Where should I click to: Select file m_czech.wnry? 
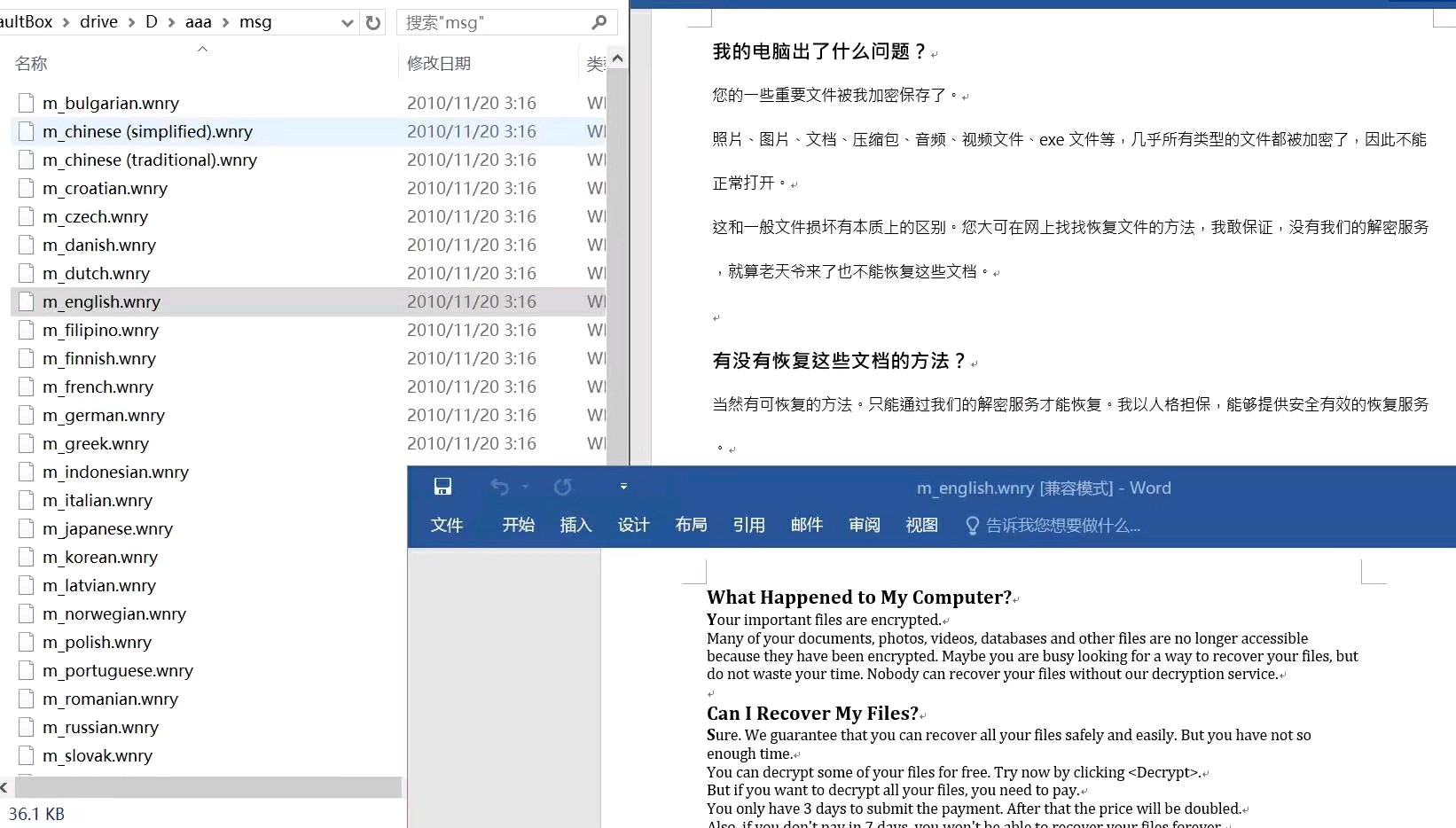tap(95, 216)
